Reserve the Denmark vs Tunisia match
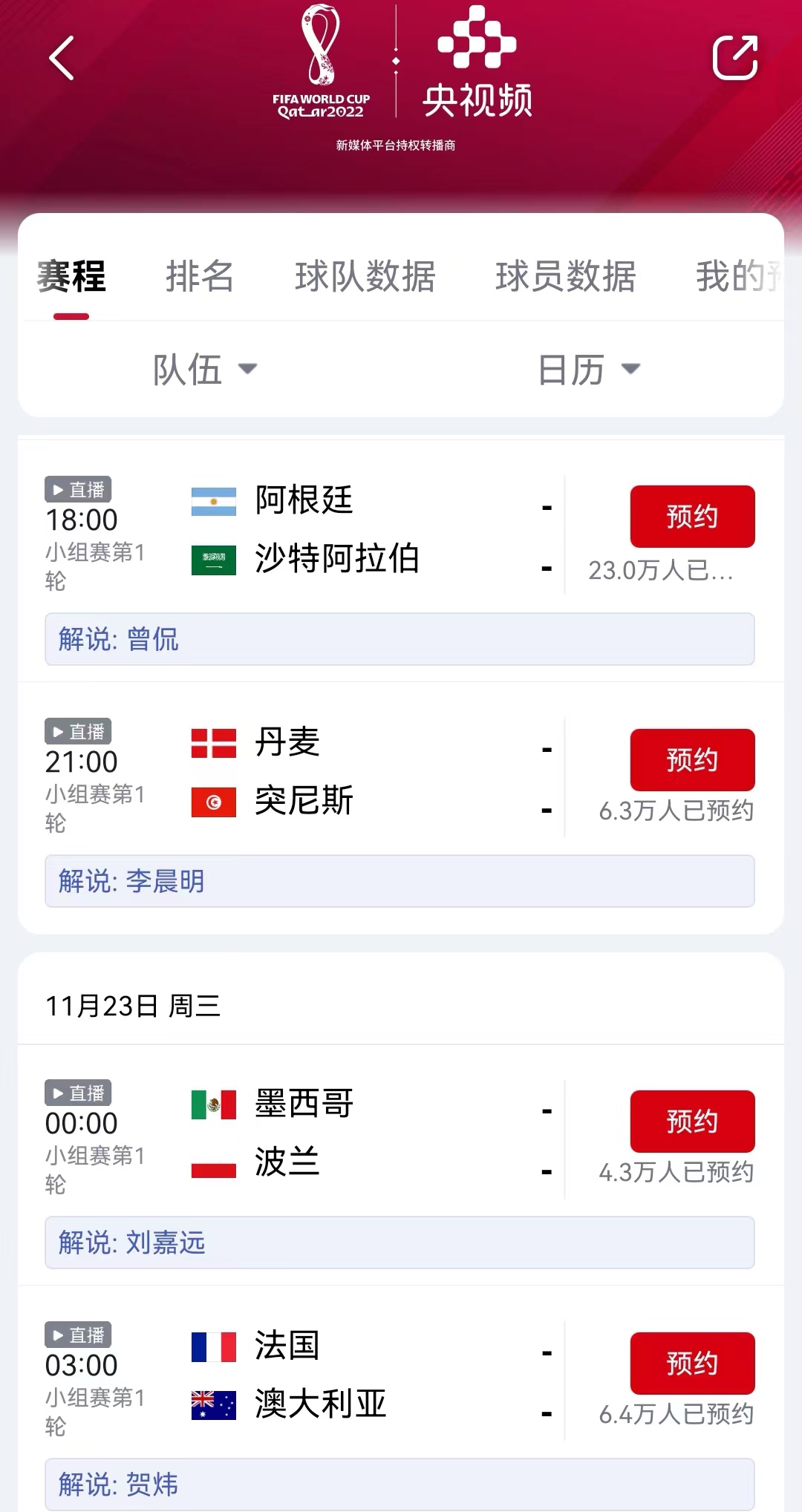This screenshot has height=1512, width=802. point(692,759)
